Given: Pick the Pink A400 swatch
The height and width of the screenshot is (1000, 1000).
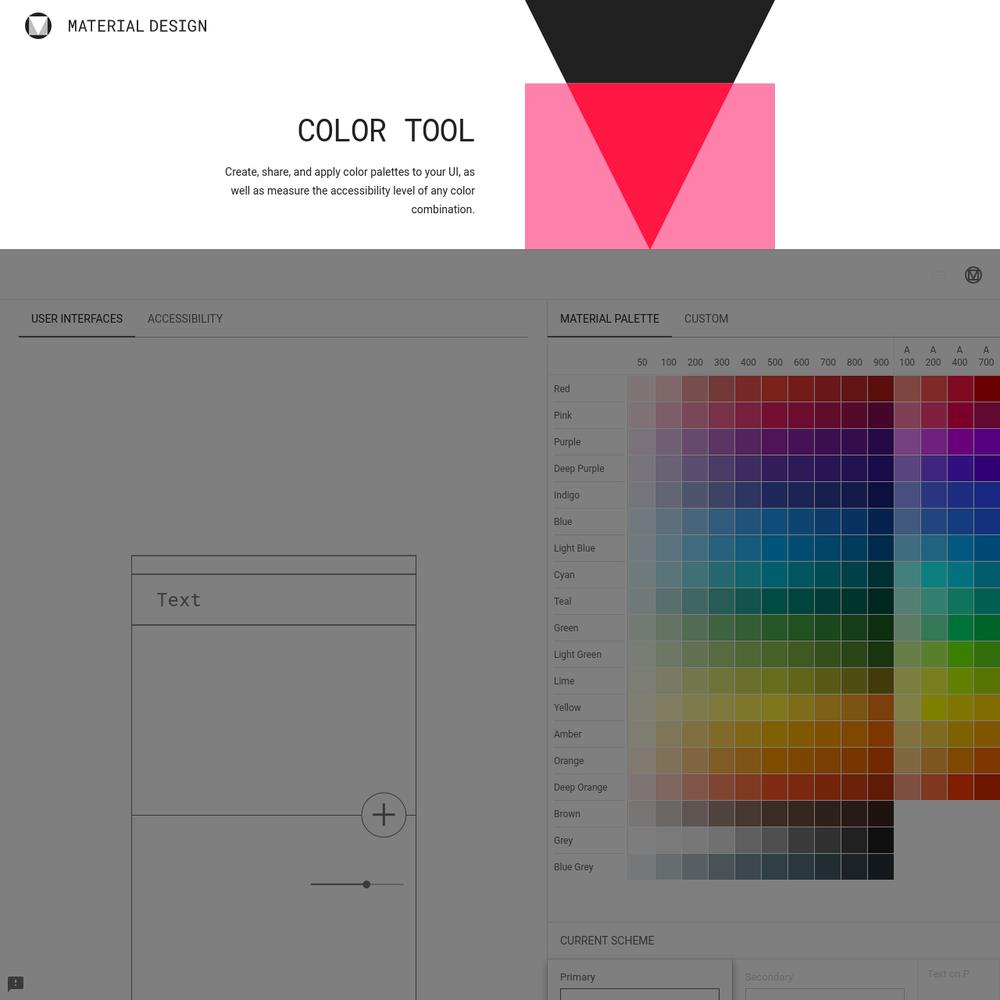Looking at the screenshot, I should coord(960,415).
